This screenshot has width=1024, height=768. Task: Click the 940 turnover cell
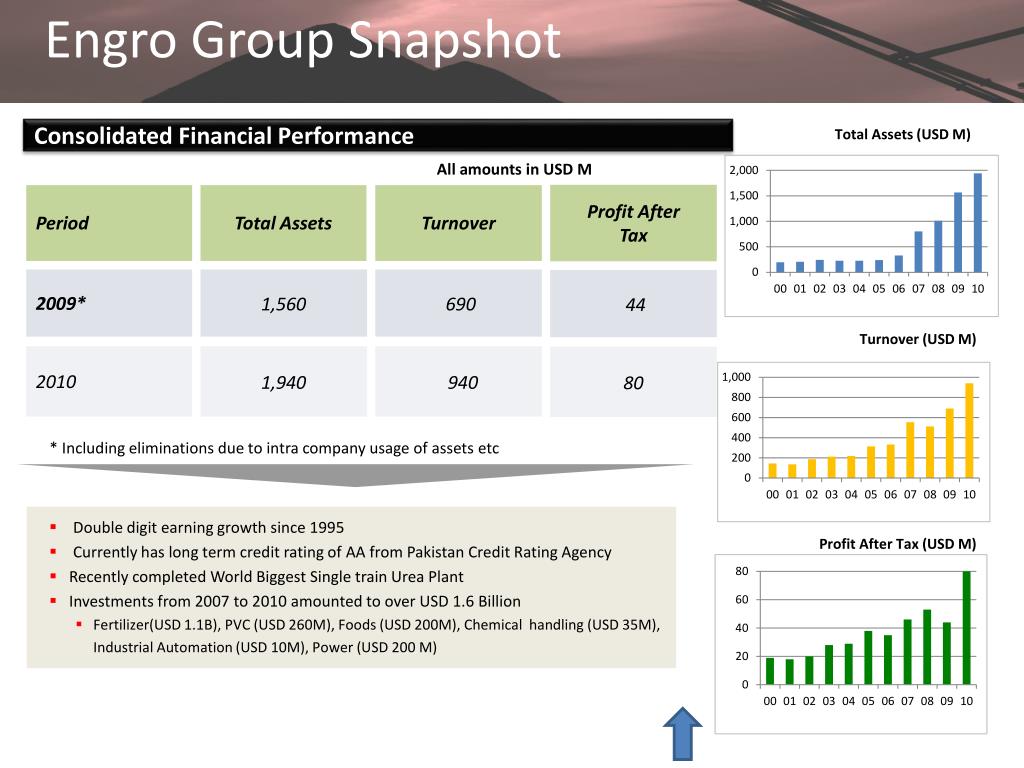point(458,381)
